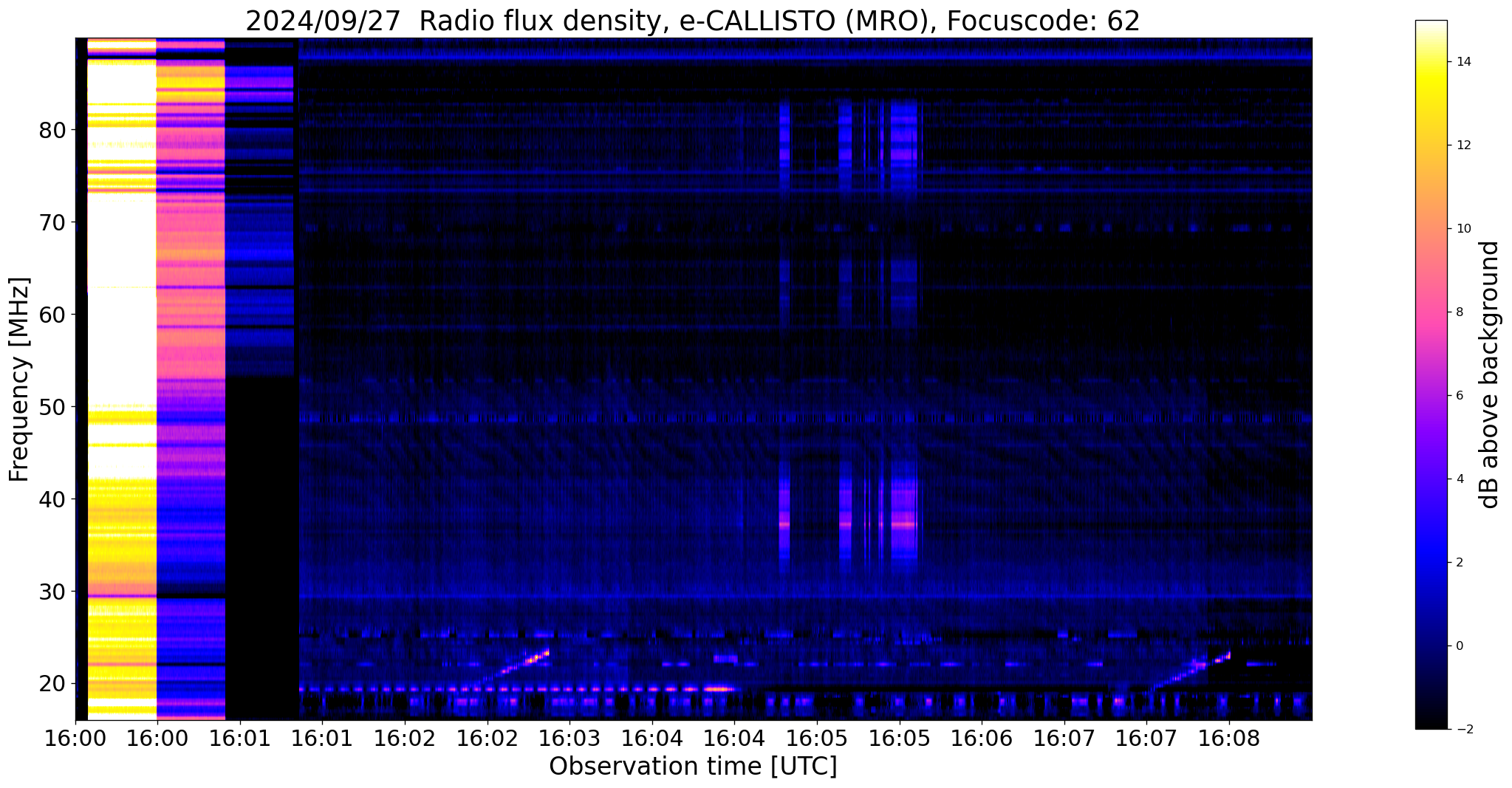Click the 50 tick on the frequency axis
Image resolution: width=1512 pixels, height=788 pixels.
(53, 407)
